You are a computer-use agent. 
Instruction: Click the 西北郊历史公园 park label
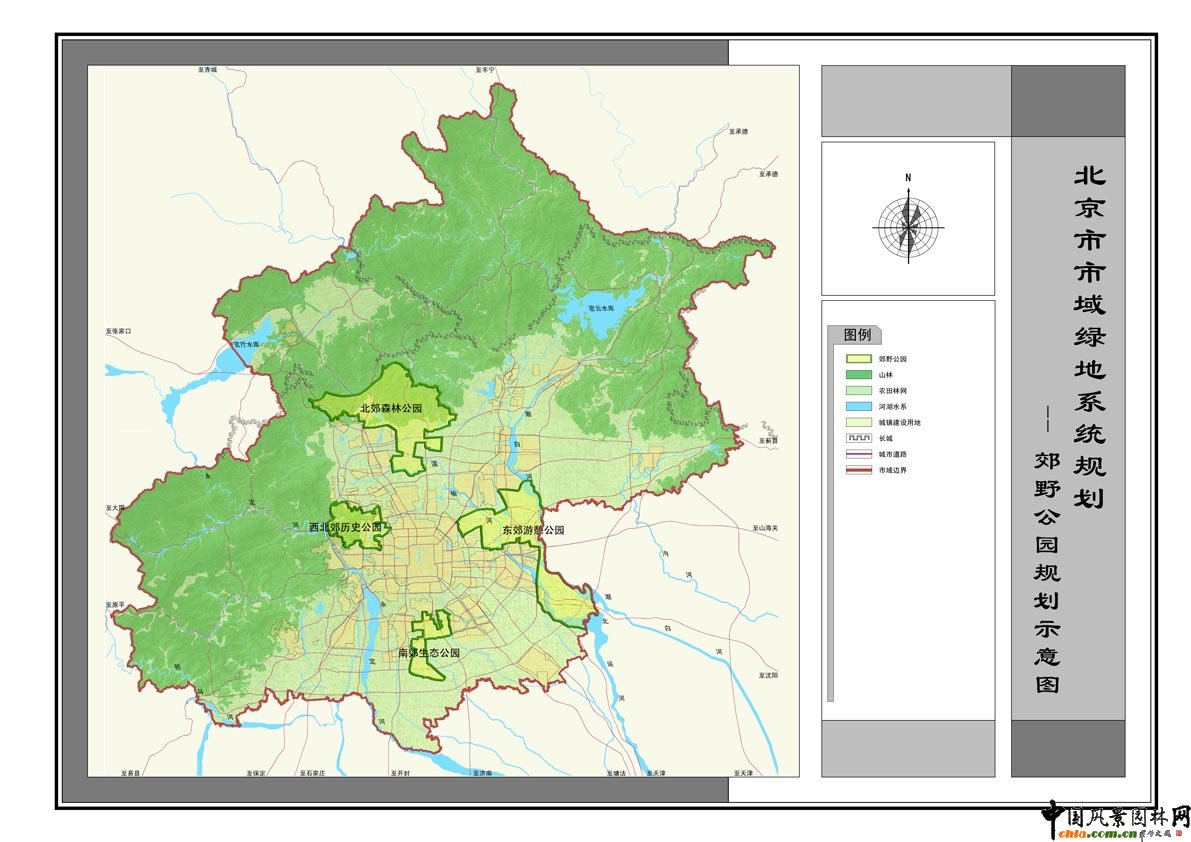pos(345,526)
